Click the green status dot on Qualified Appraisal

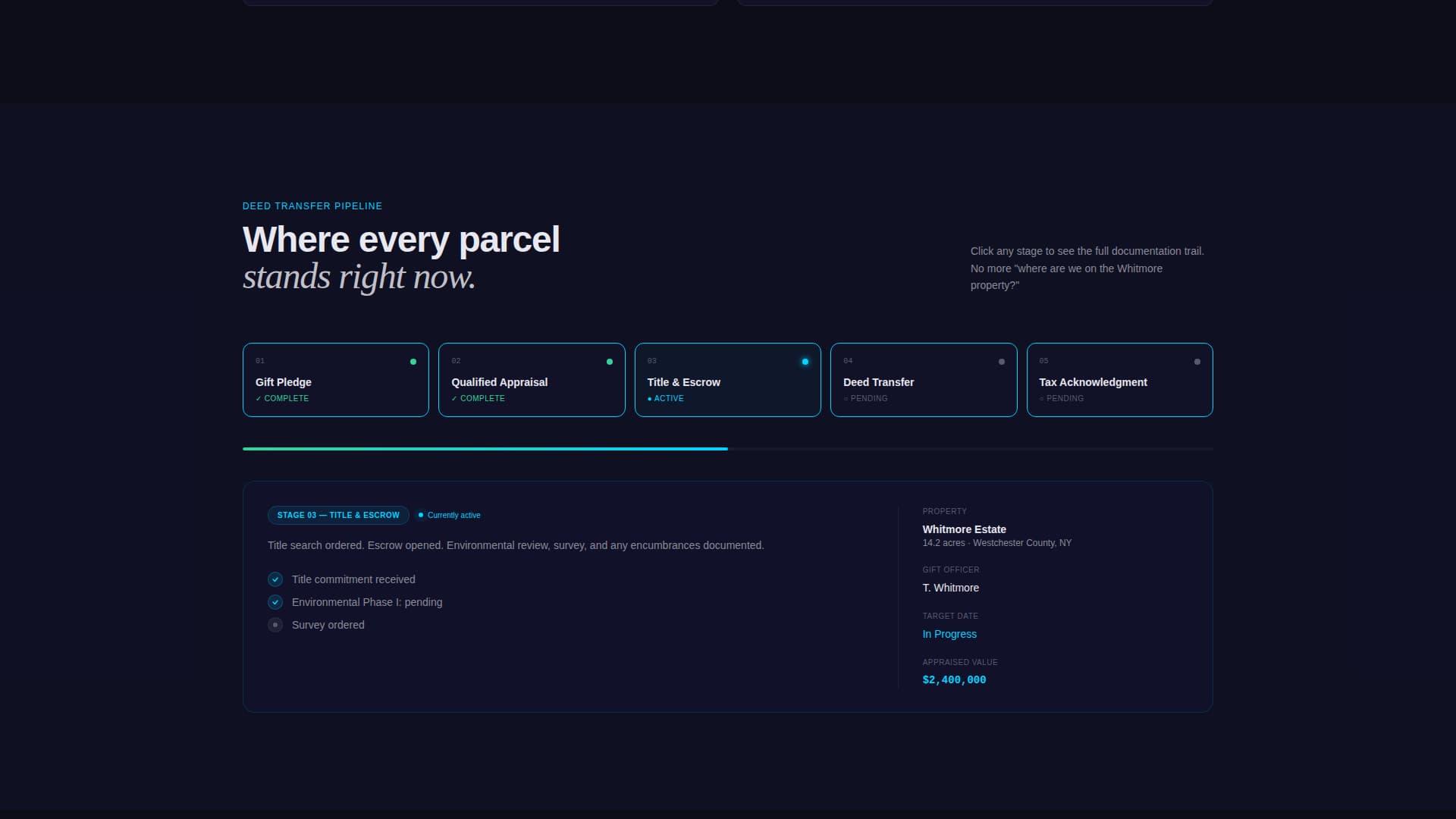tap(610, 362)
